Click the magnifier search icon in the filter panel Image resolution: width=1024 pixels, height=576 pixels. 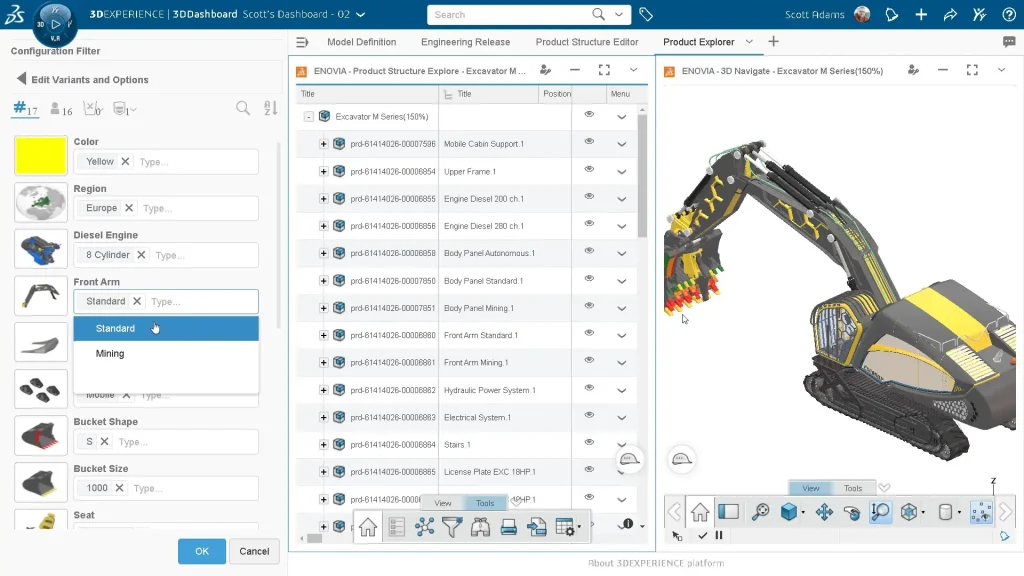243,109
